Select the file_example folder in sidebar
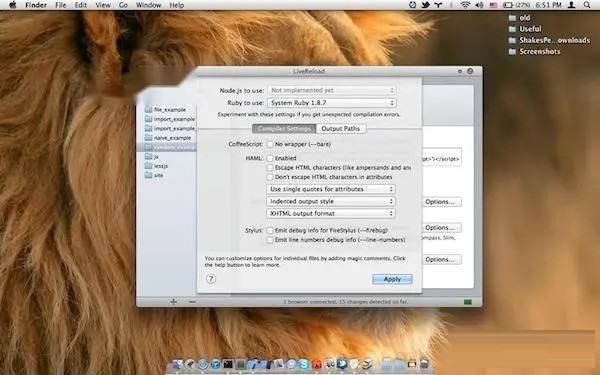600x375 pixels. [x=166, y=109]
